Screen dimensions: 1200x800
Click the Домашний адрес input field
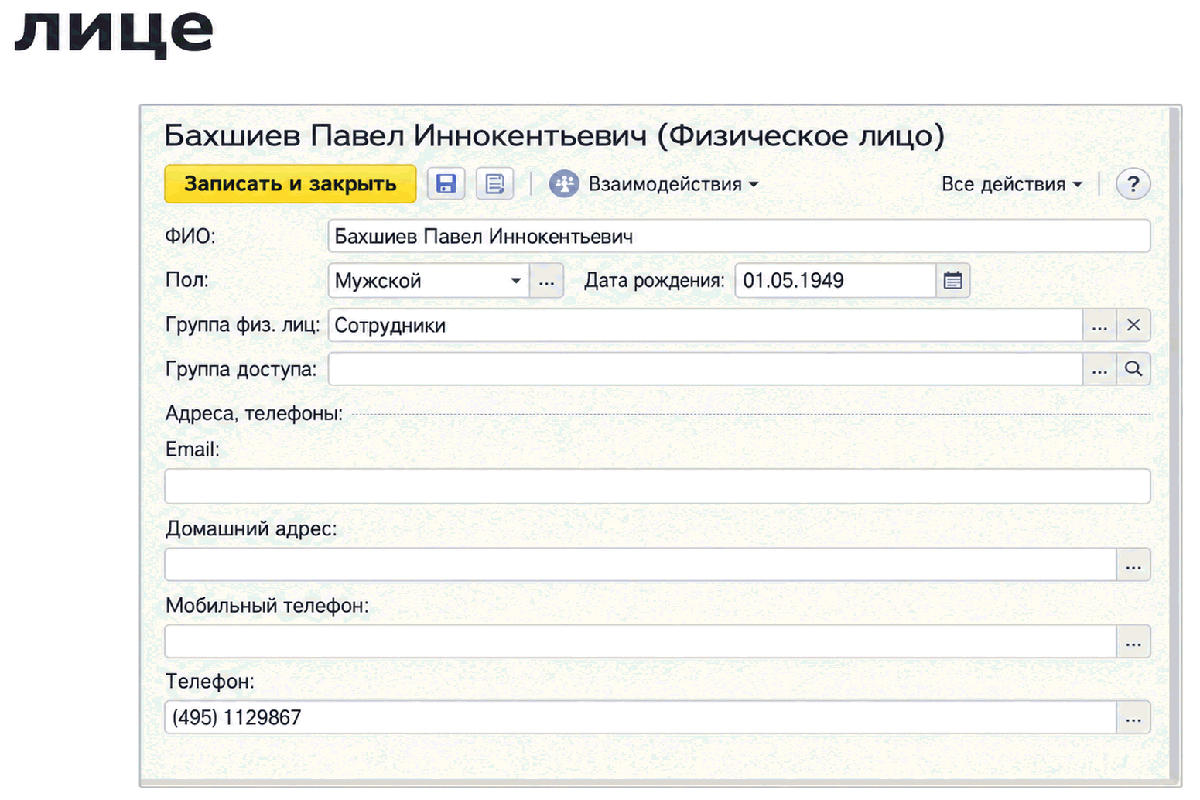tap(641, 565)
